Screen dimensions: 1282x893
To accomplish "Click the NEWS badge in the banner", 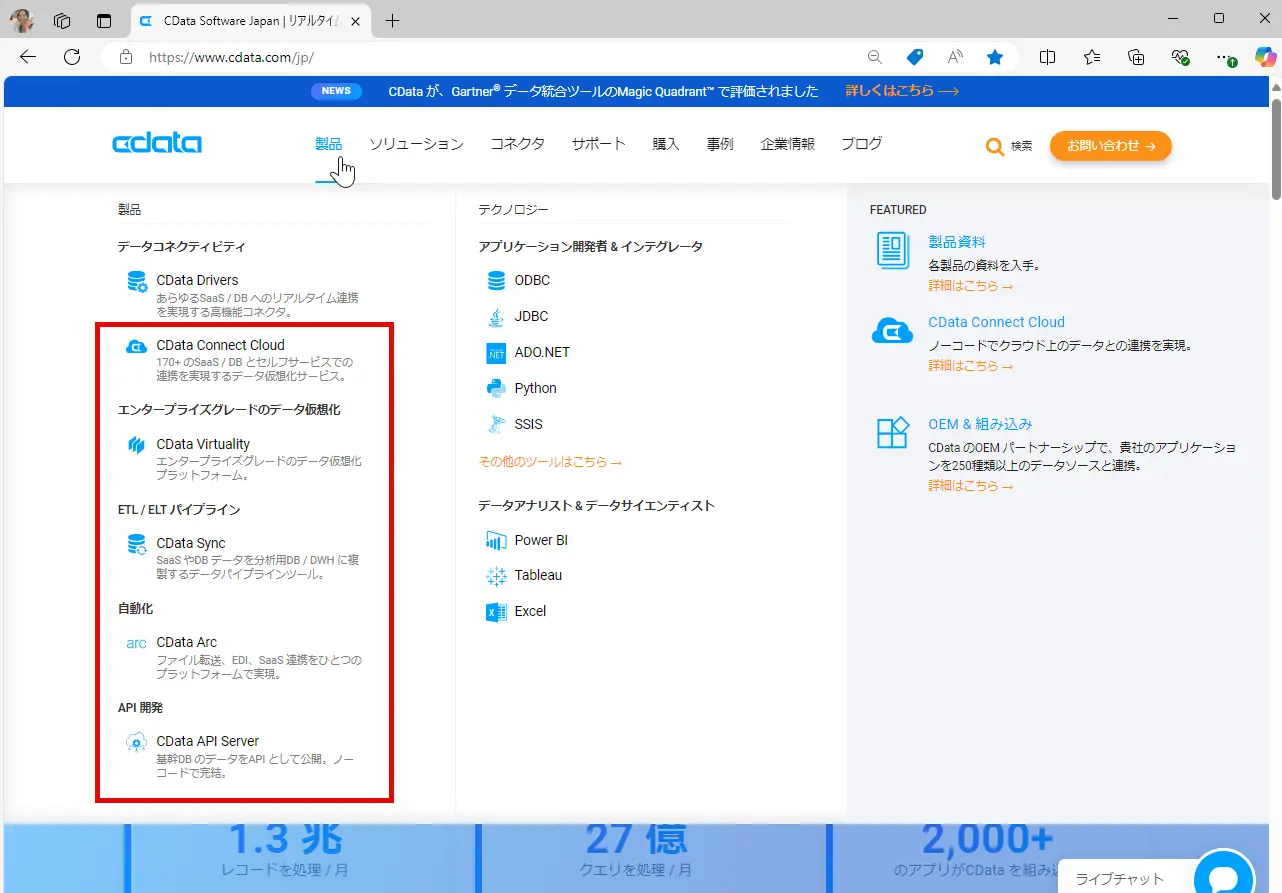I will pyautogui.click(x=336, y=91).
